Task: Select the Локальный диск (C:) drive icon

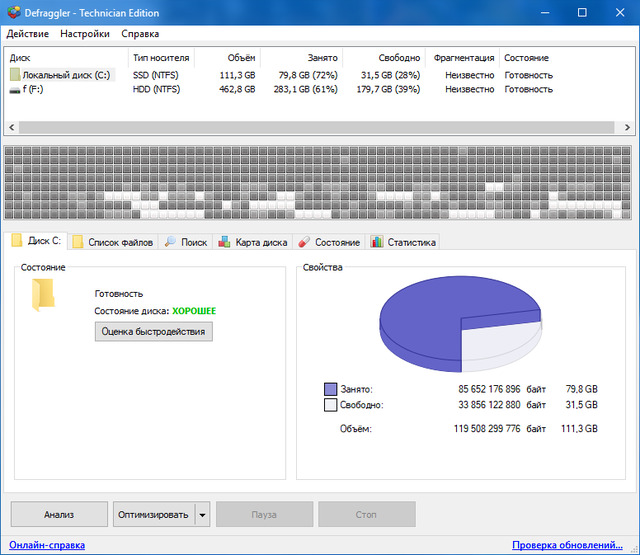Action: click(14, 75)
